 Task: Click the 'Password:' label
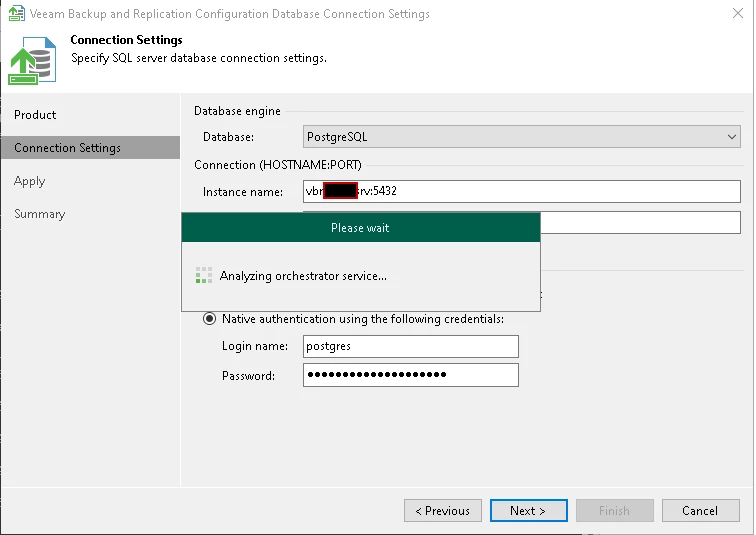[x=248, y=376]
